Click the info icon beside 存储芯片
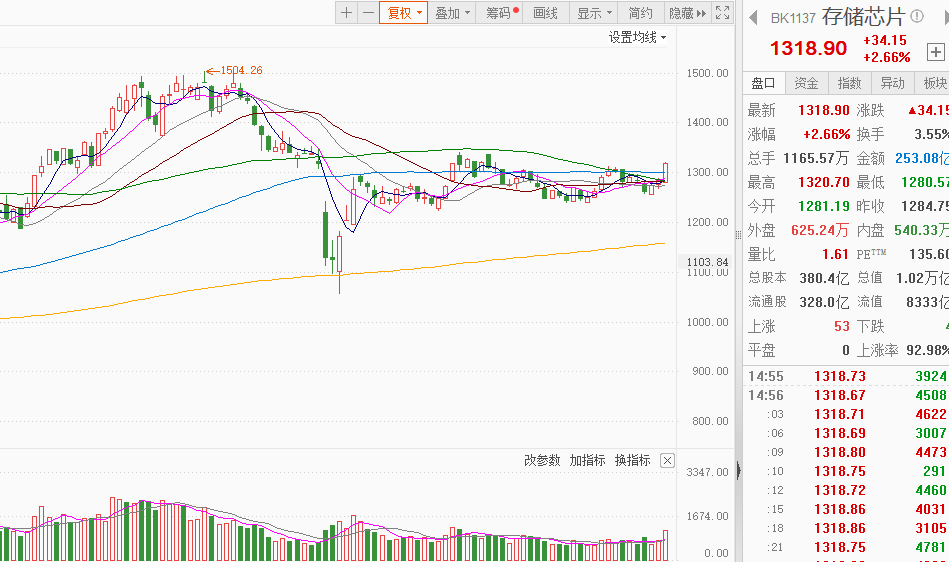Image resolution: width=949 pixels, height=562 pixels. (917, 17)
